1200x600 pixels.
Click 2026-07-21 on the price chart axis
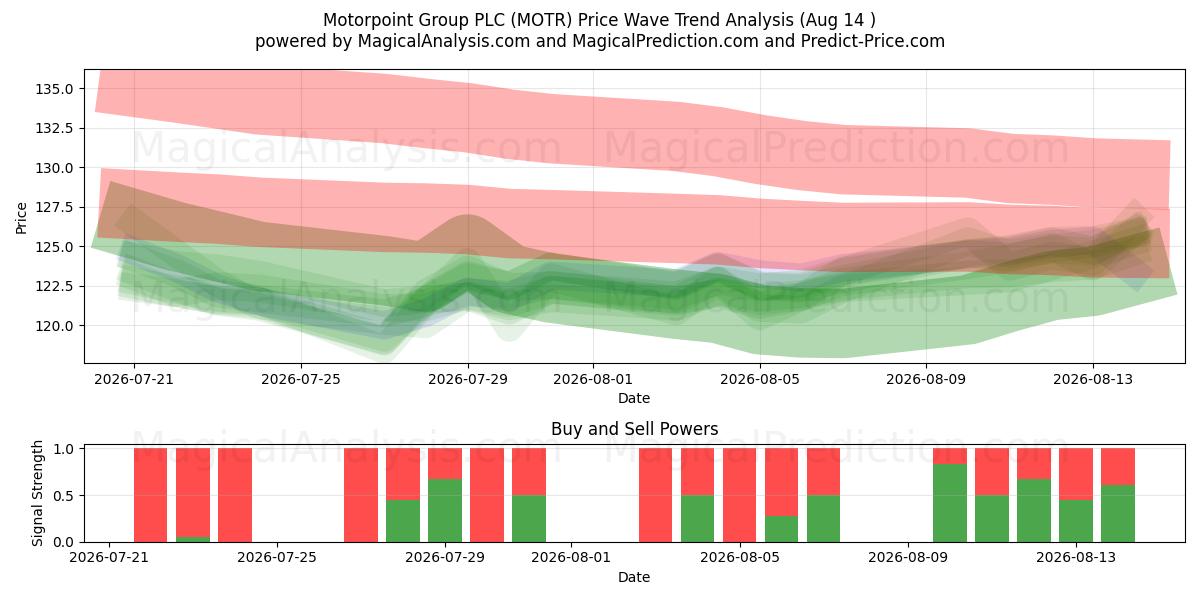pos(135,379)
